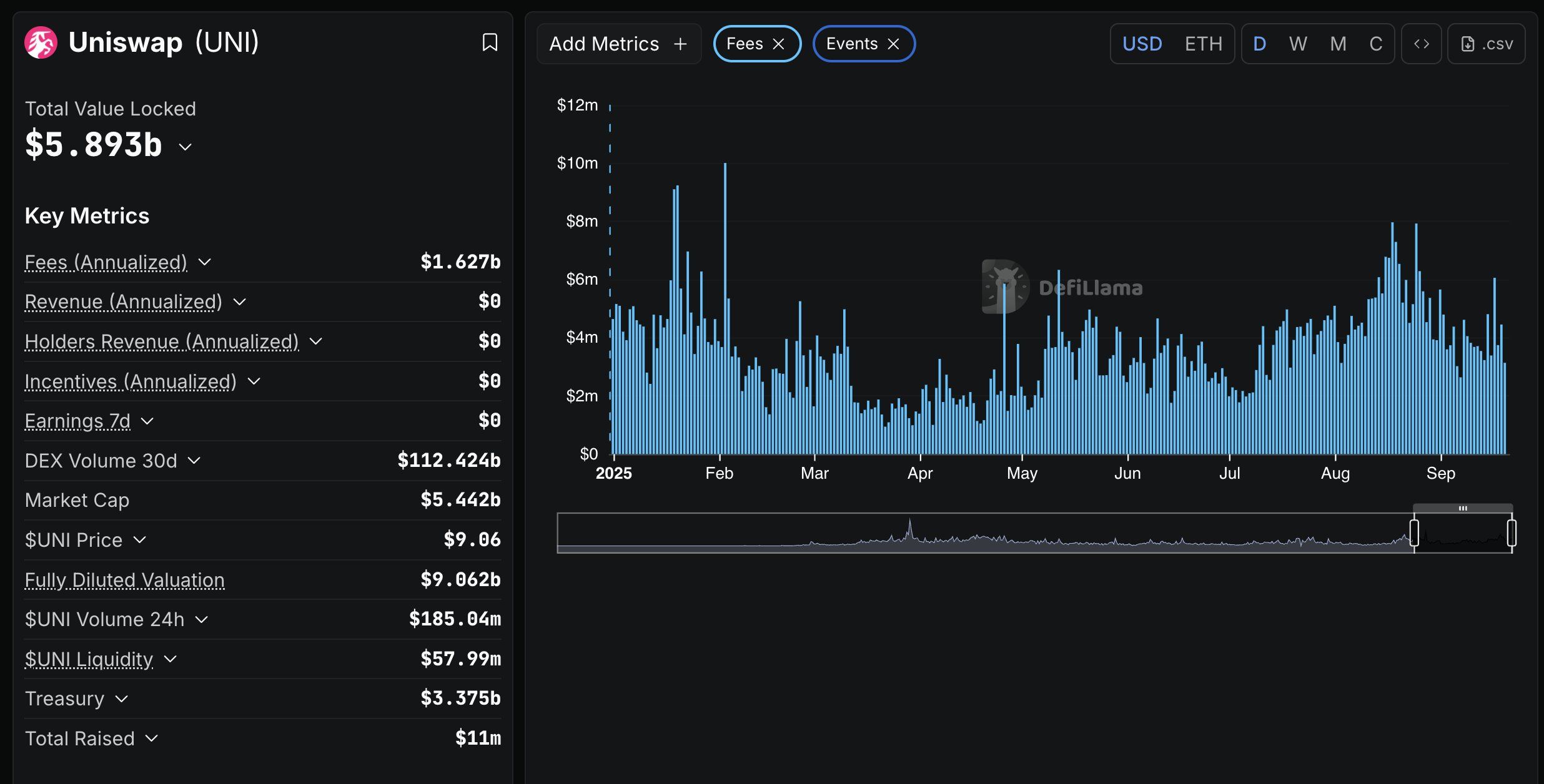Viewport: 1544px width, 784px height.
Task: Expand DEX Volume 30d row
Action: click(x=194, y=461)
